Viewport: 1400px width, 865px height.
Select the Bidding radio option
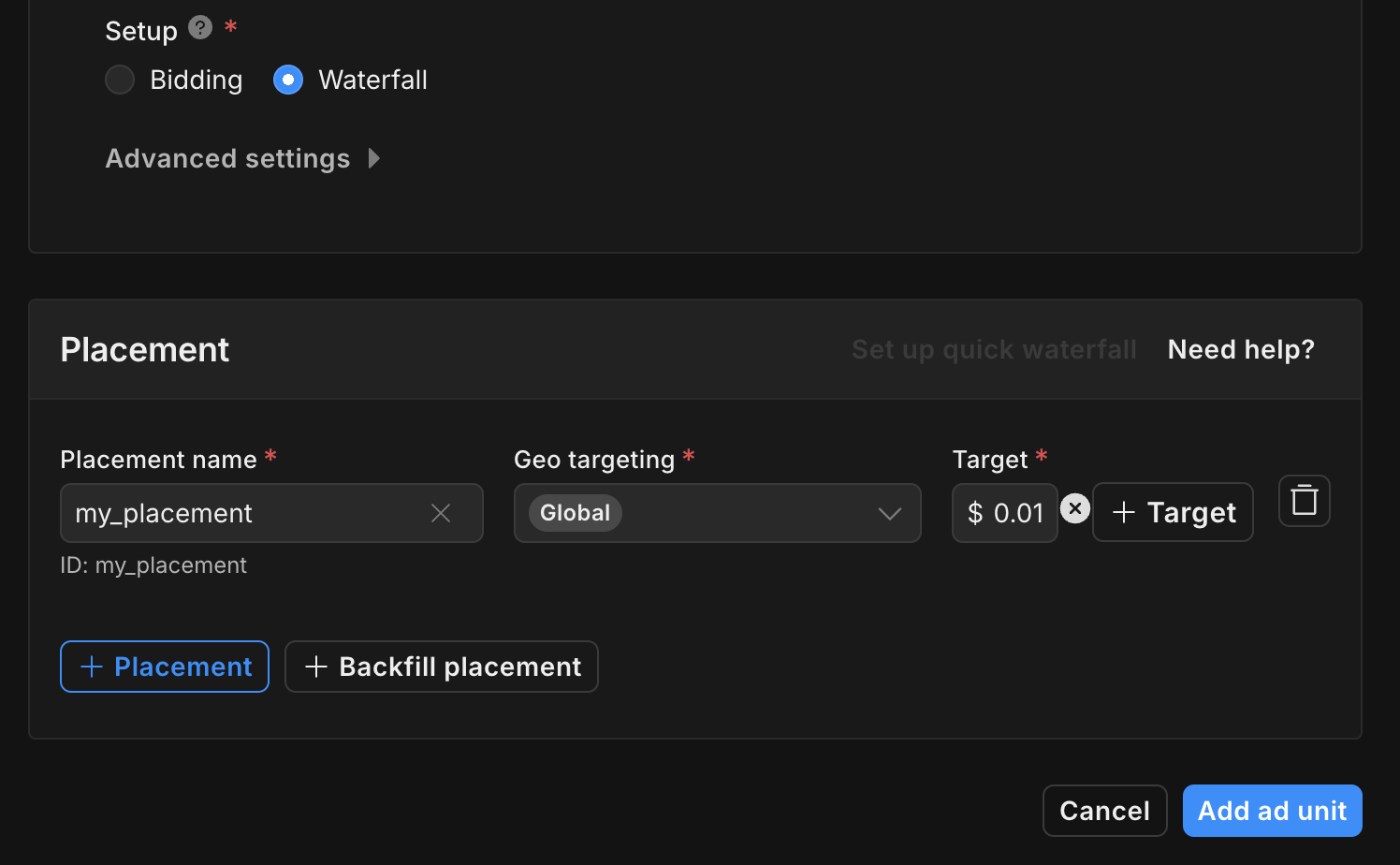[x=120, y=81]
